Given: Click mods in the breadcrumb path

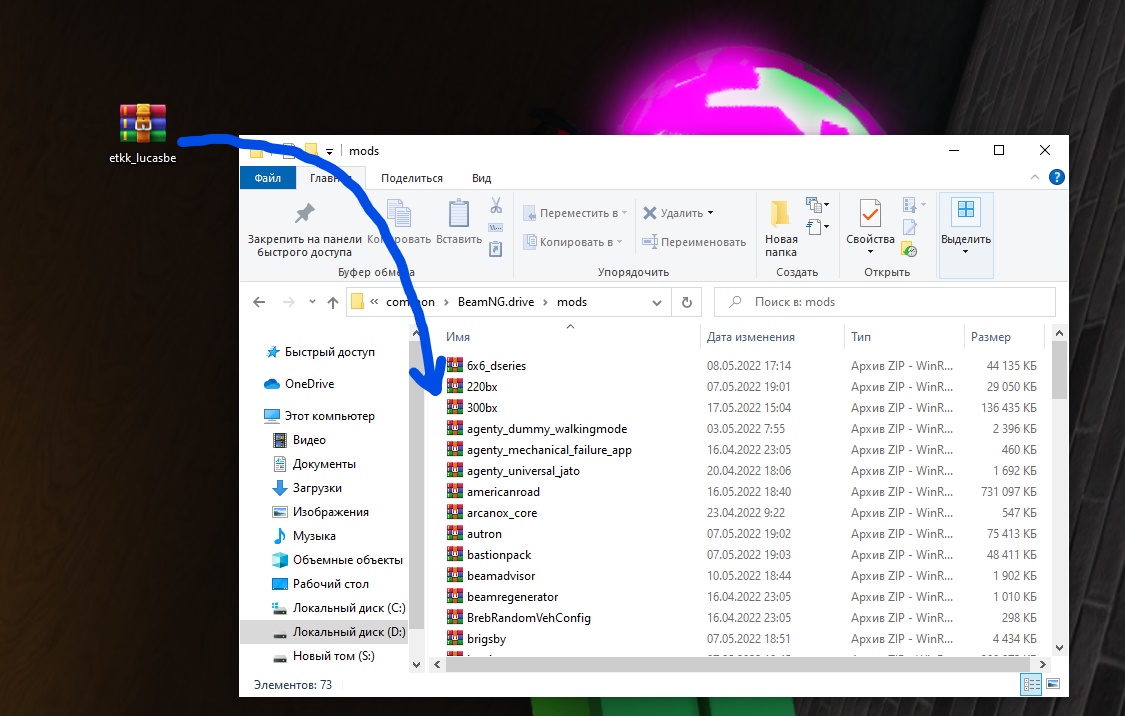Looking at the screenshot, I should (x=572, y=302).
